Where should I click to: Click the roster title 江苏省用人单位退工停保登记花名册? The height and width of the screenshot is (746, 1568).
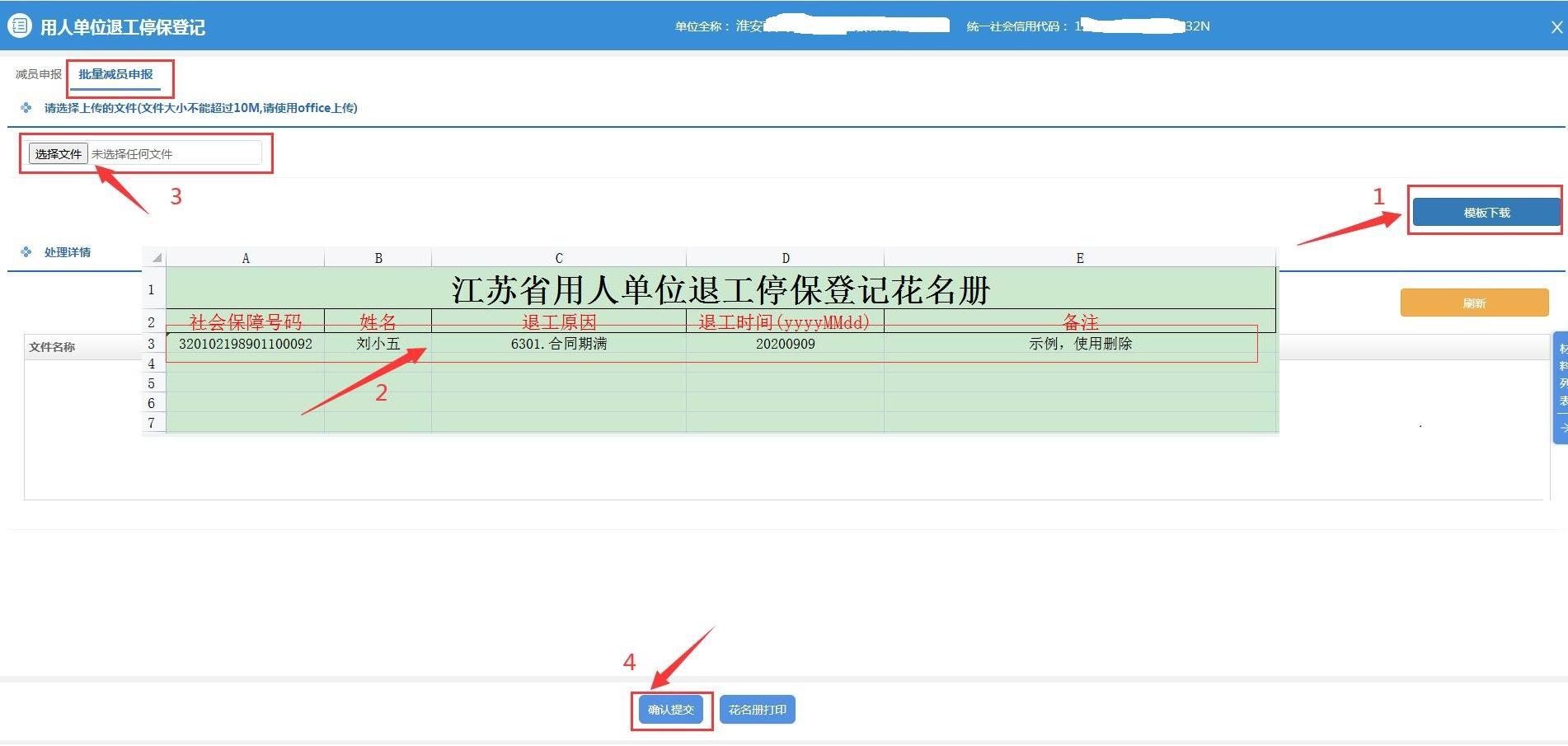(x=721, y=290)
